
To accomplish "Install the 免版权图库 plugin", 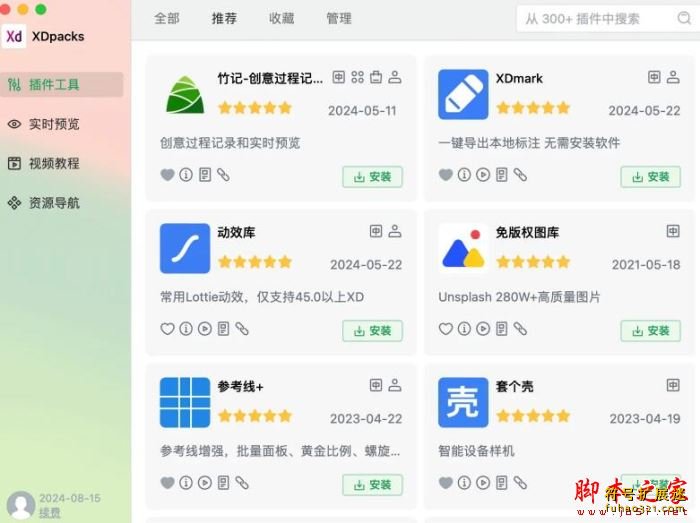I will coord(650,331).
